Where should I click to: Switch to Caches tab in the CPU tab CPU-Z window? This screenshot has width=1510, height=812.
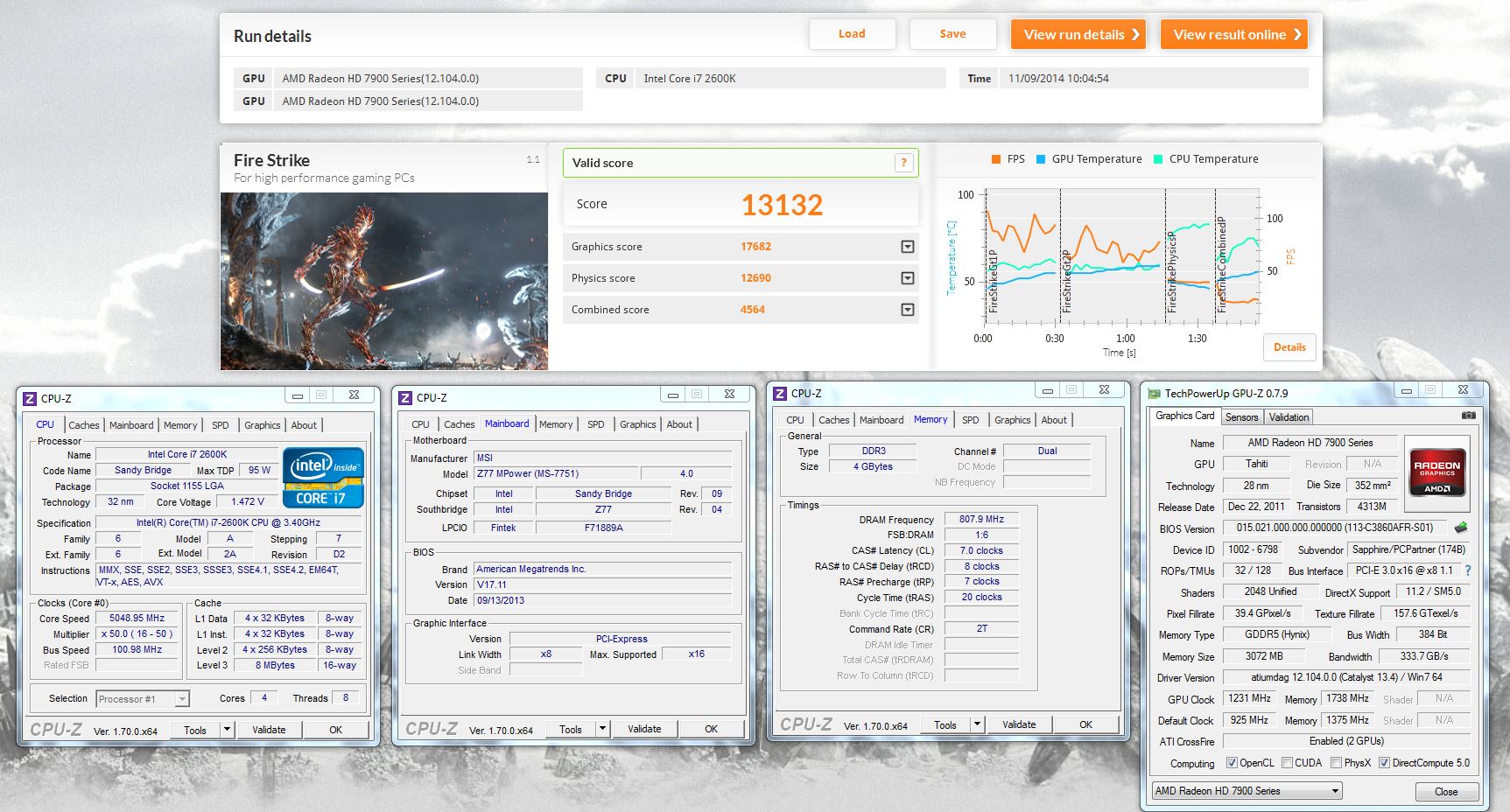click(84, 425)
